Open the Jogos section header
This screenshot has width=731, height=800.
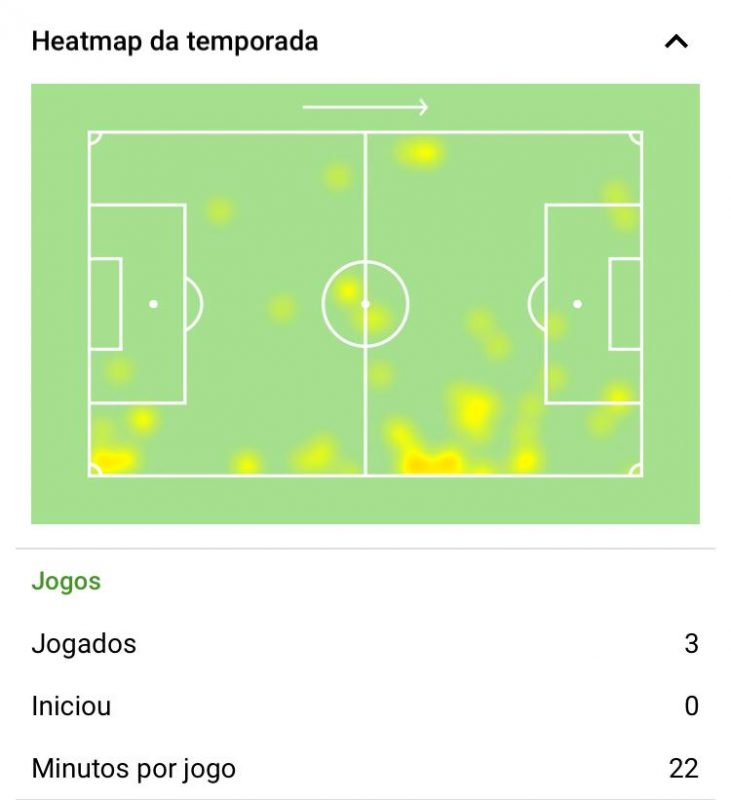pos(64,580)
